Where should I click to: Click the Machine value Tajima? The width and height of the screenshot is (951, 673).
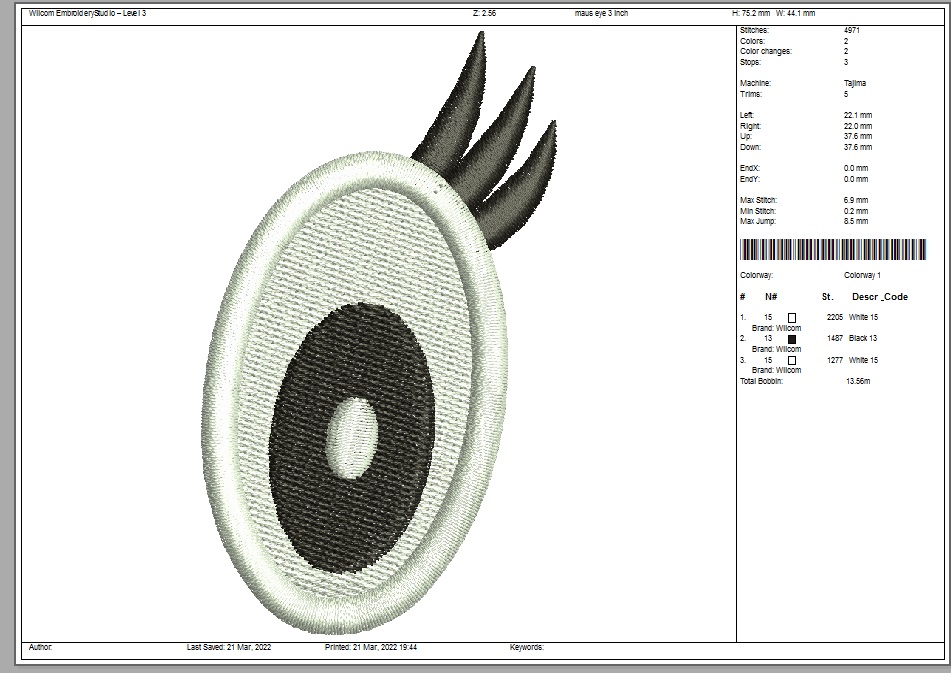click(855, 83)
